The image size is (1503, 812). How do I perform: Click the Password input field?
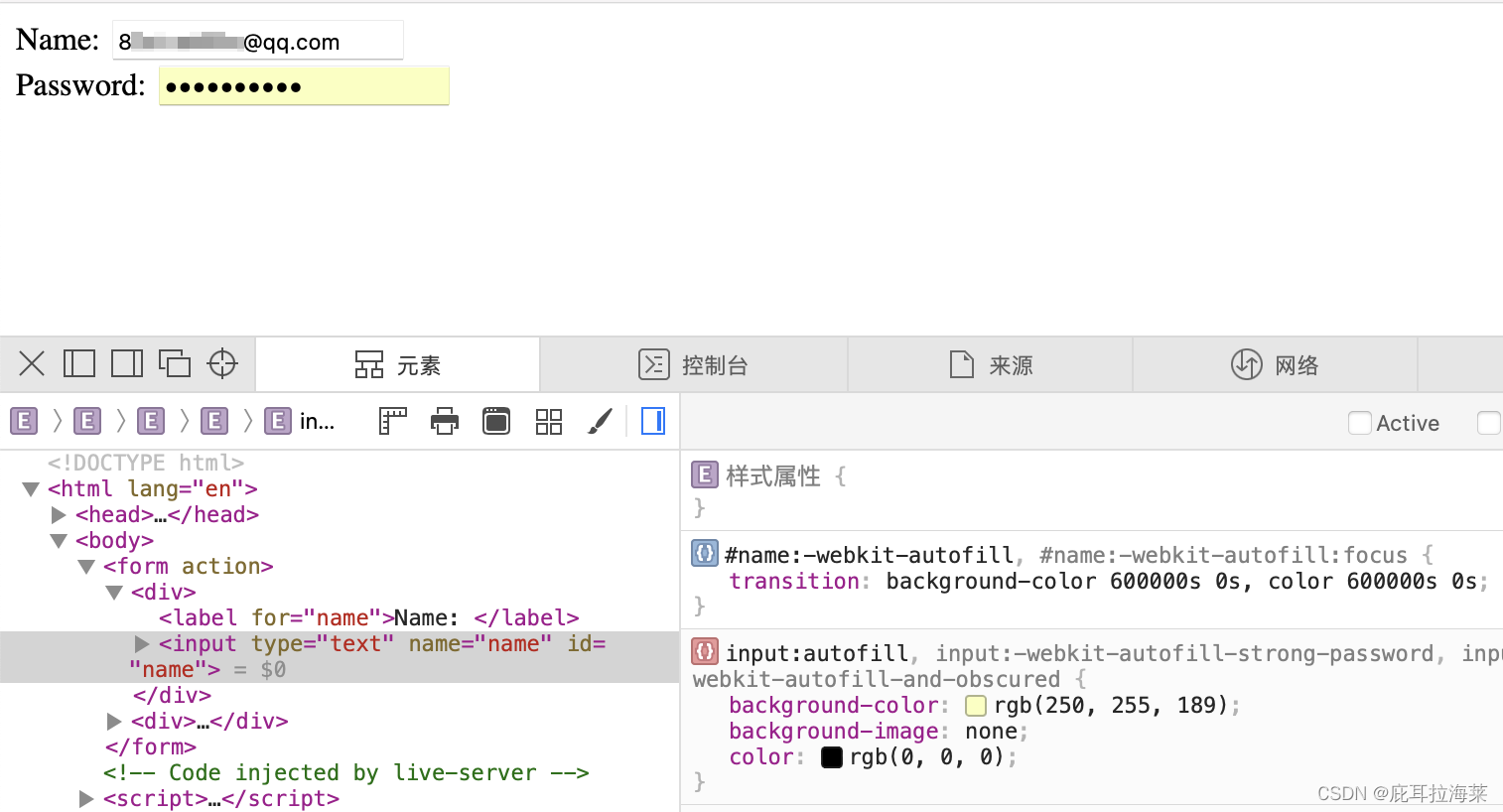tap(304, 86)
